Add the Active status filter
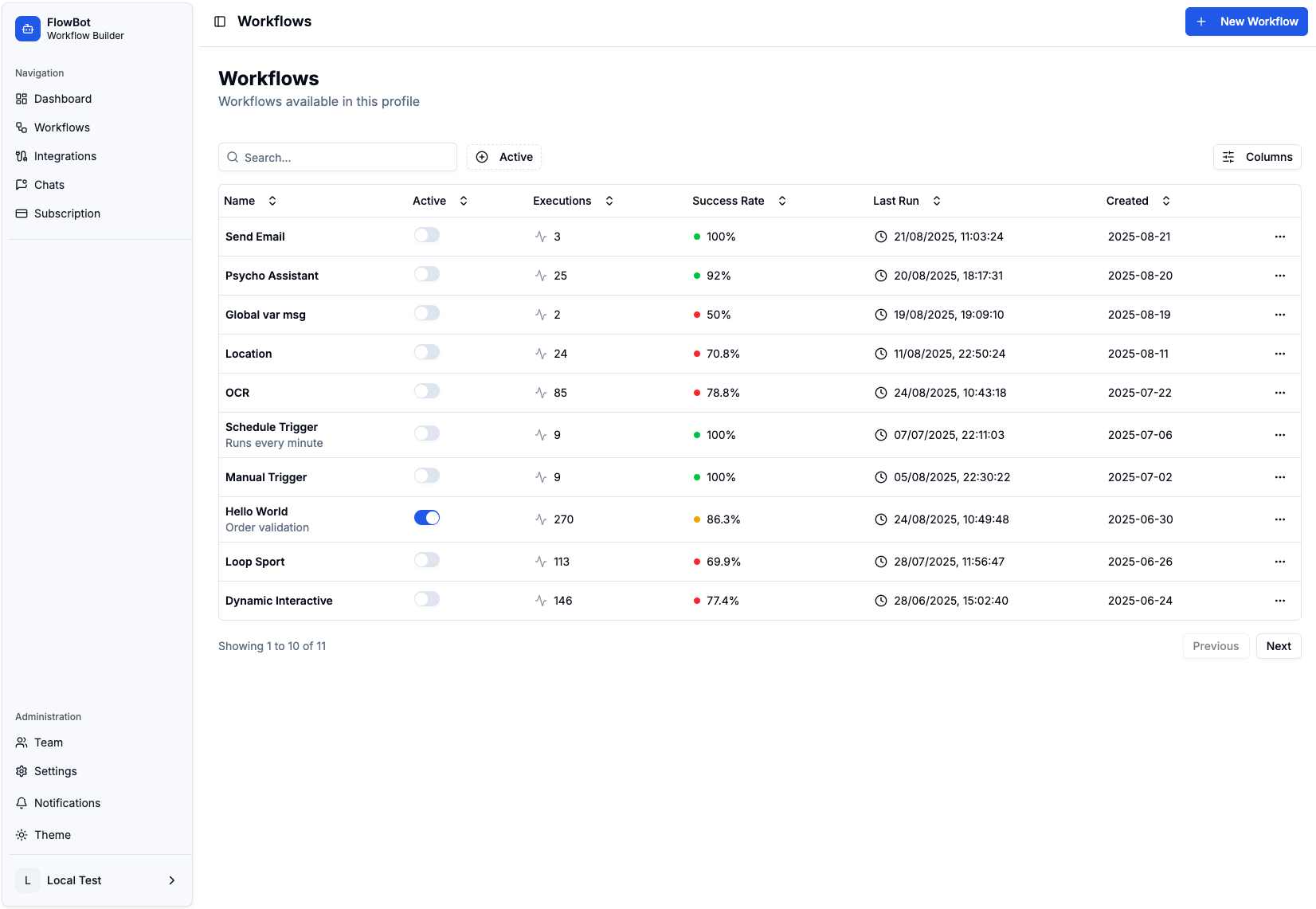Image resolution: width=1316 pixels, height=909 pixels. (x=504, y=157)
